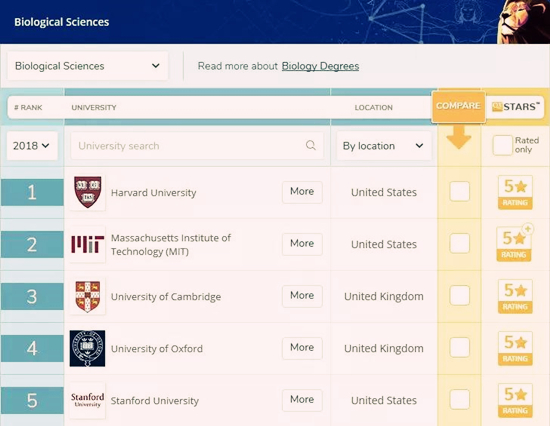Expand the 2018 year dropdown
The height and width of the screenshot is (426, 550).
pos(32,146)
